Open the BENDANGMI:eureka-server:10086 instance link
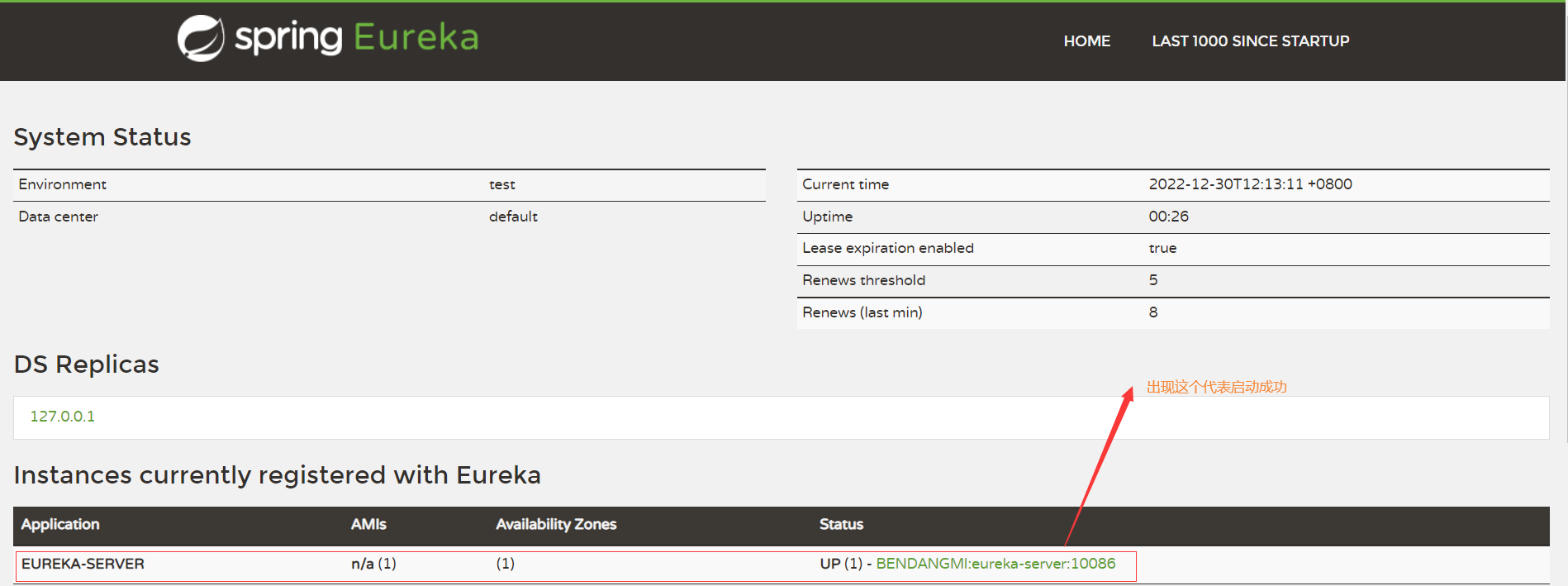Viewport: 1568px width, 586px height. 995,564
